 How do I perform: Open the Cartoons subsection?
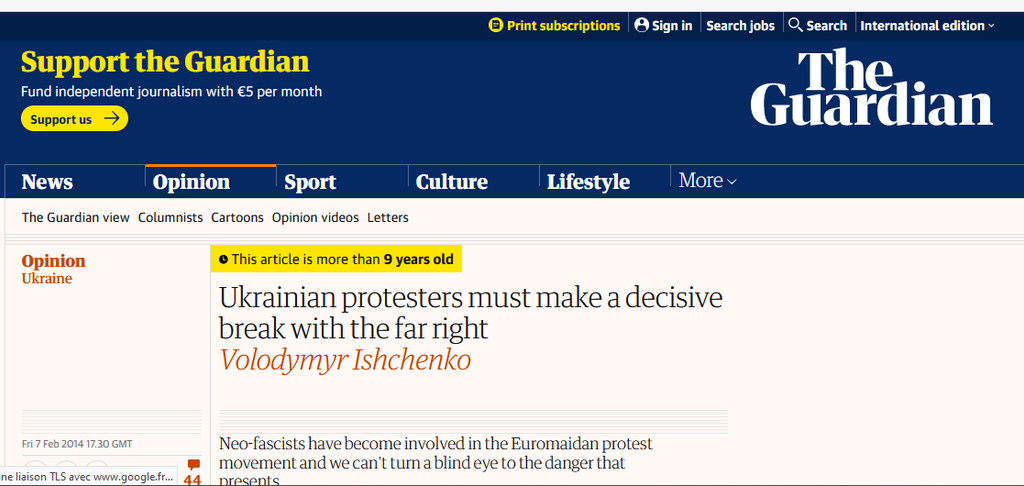pos(237,217)
